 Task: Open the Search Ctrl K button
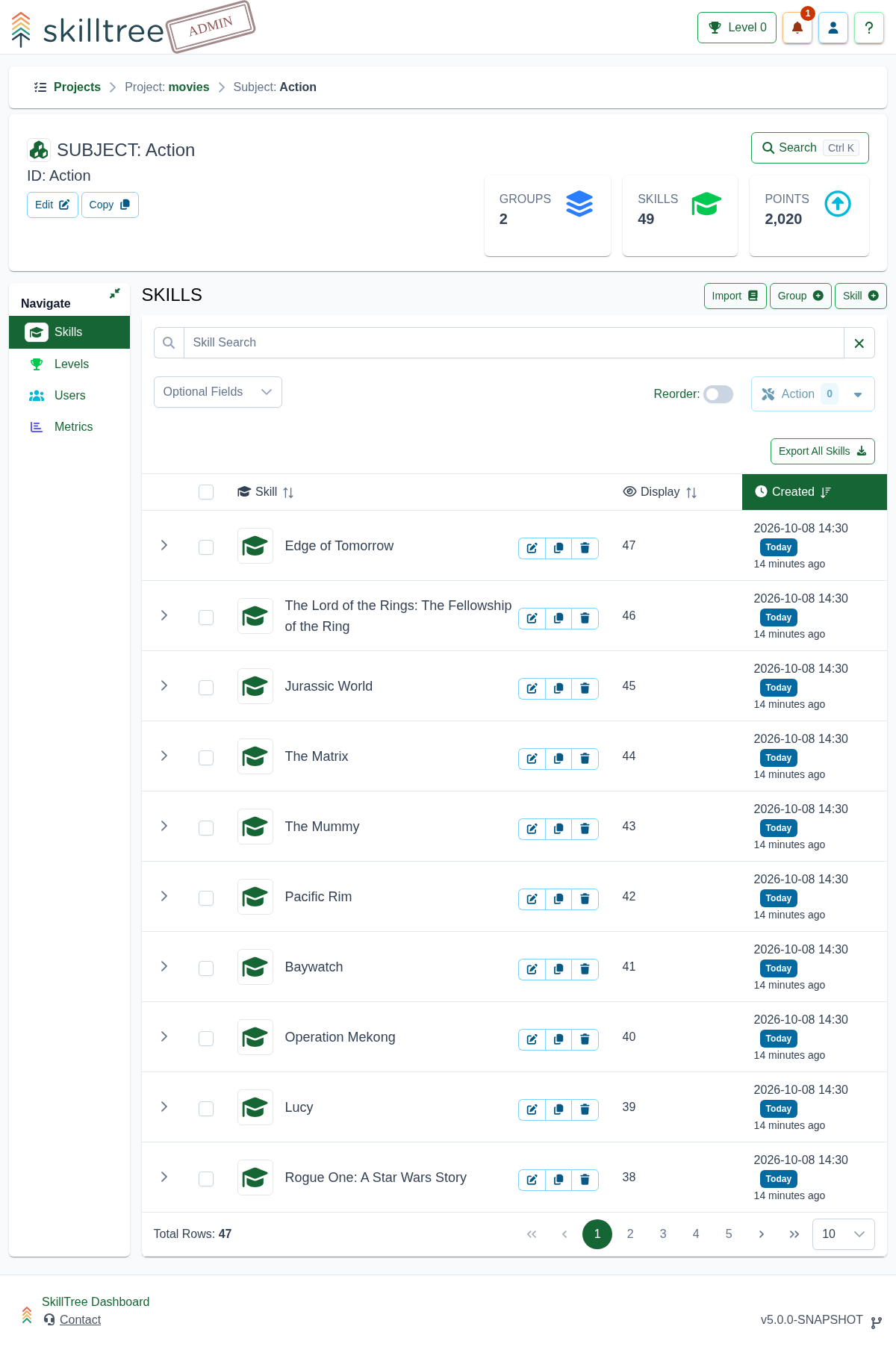point(809,148)
